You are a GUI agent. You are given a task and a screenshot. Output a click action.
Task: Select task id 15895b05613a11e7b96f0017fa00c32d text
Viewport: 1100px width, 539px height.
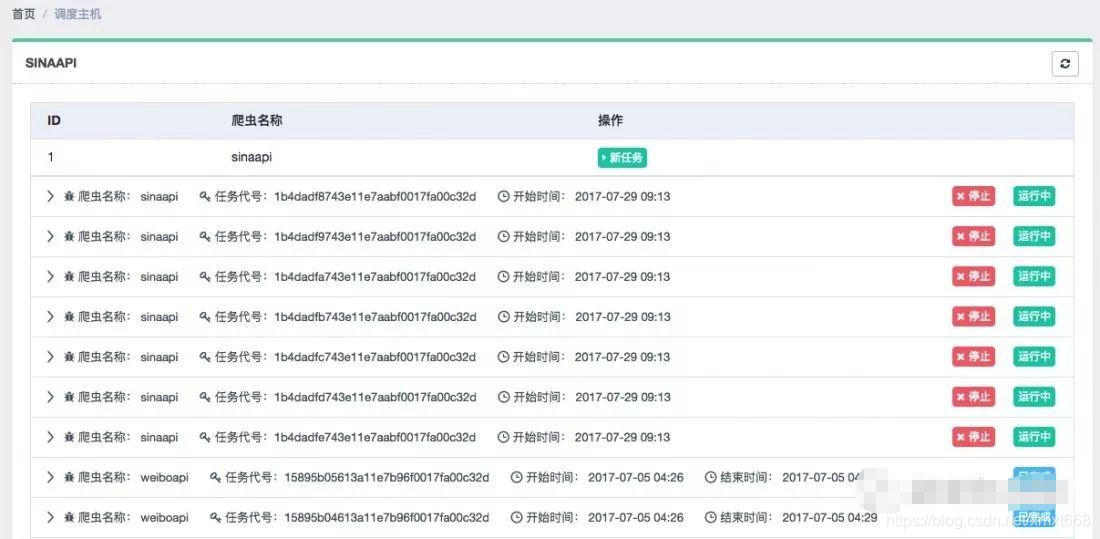(x=387, y=478)
